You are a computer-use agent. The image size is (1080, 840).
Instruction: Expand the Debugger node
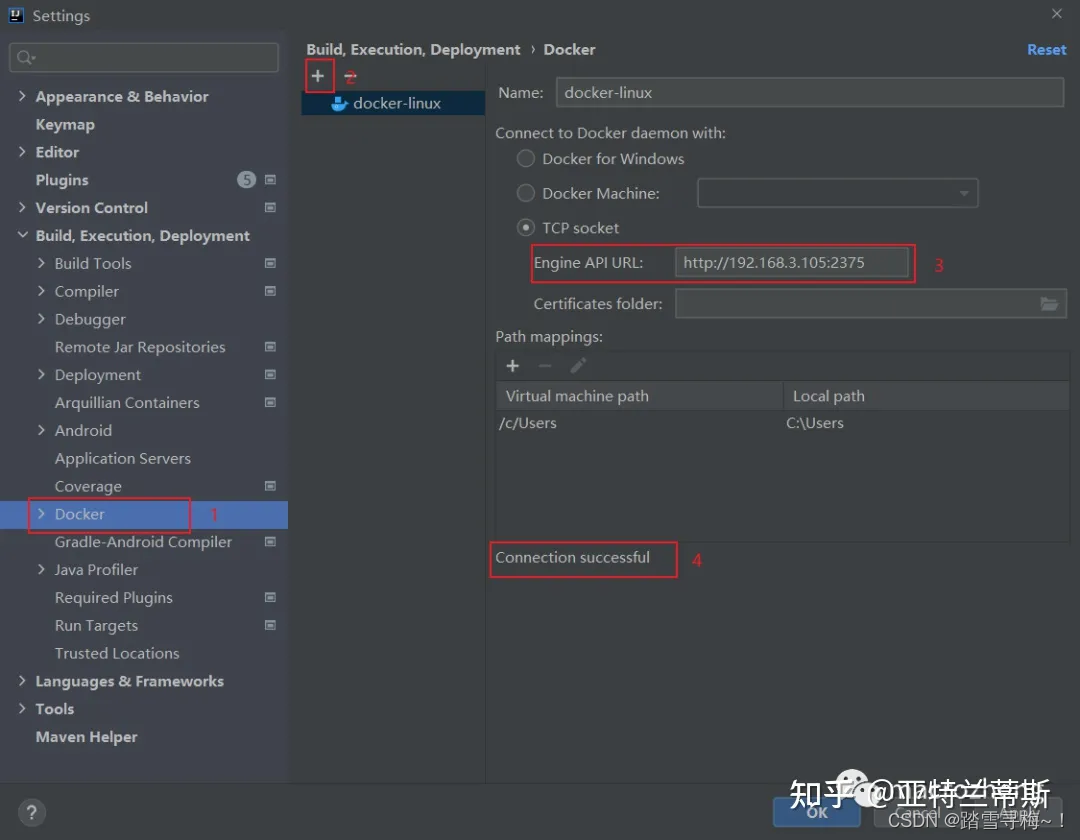pyautogui.click(x=41, y=319)
